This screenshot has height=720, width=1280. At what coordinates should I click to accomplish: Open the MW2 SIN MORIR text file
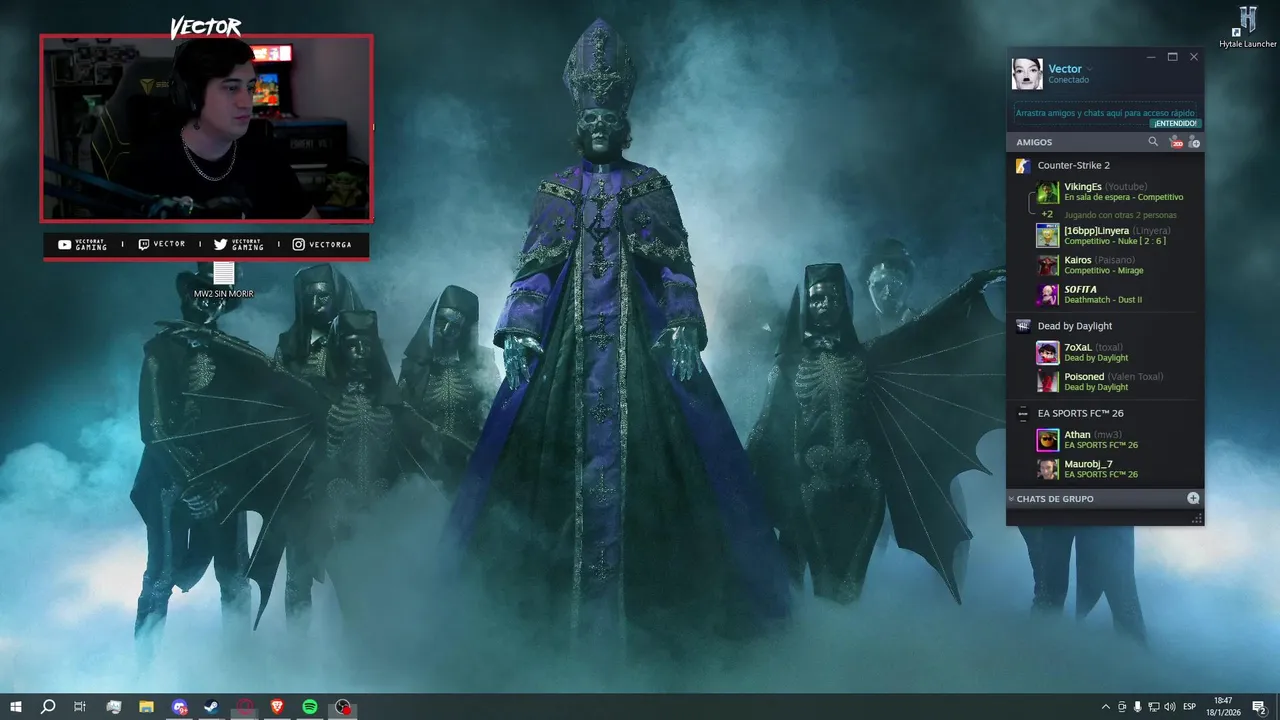pyautogui.click(x=223, y=280)
